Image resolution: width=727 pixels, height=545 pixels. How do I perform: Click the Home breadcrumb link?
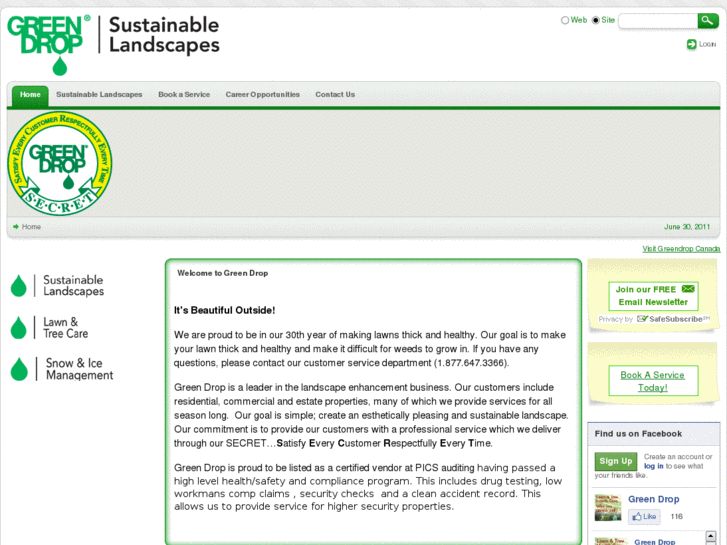click(31, 227)
